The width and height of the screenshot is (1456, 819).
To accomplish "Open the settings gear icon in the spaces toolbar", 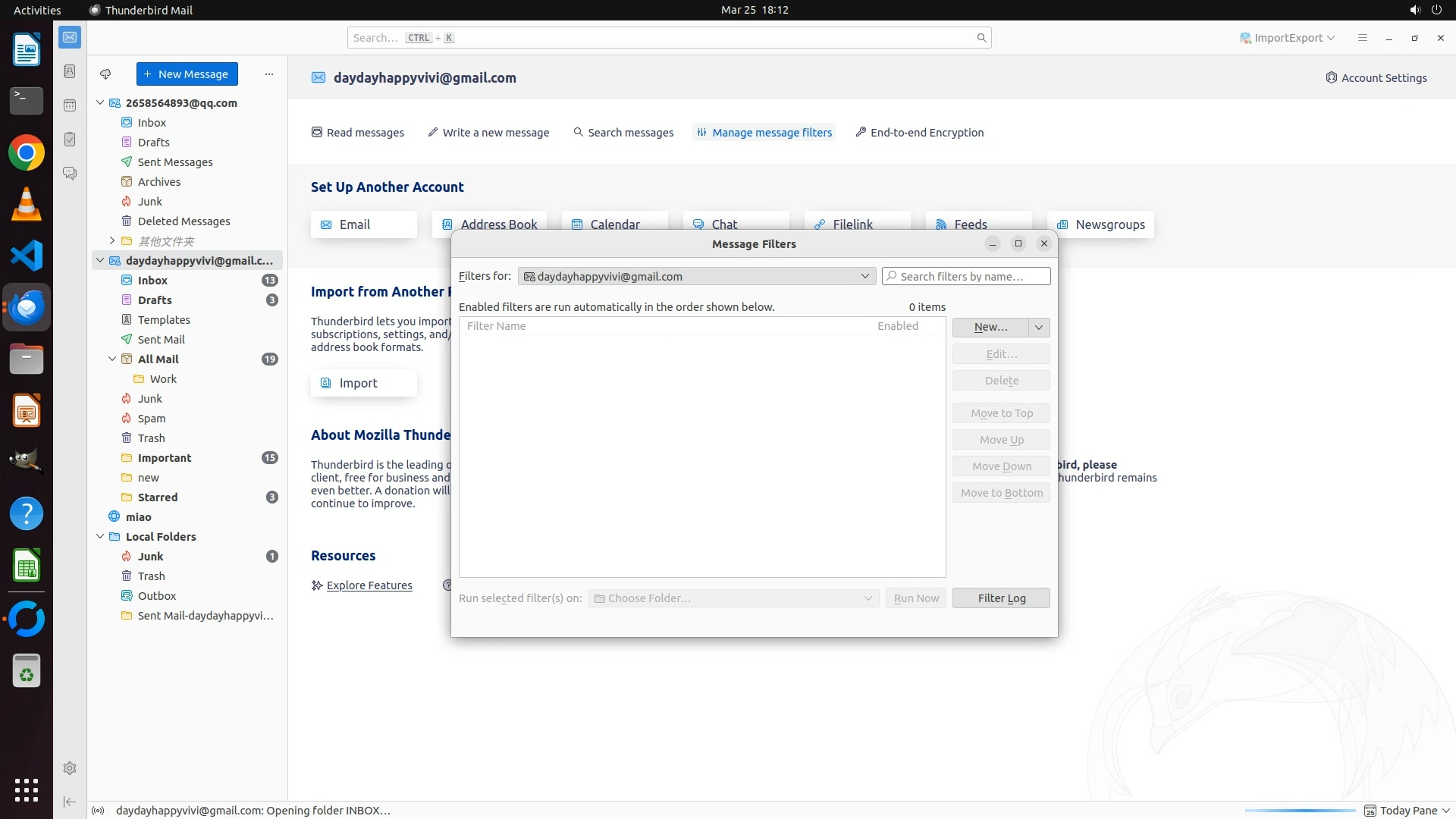I will 70,768.
